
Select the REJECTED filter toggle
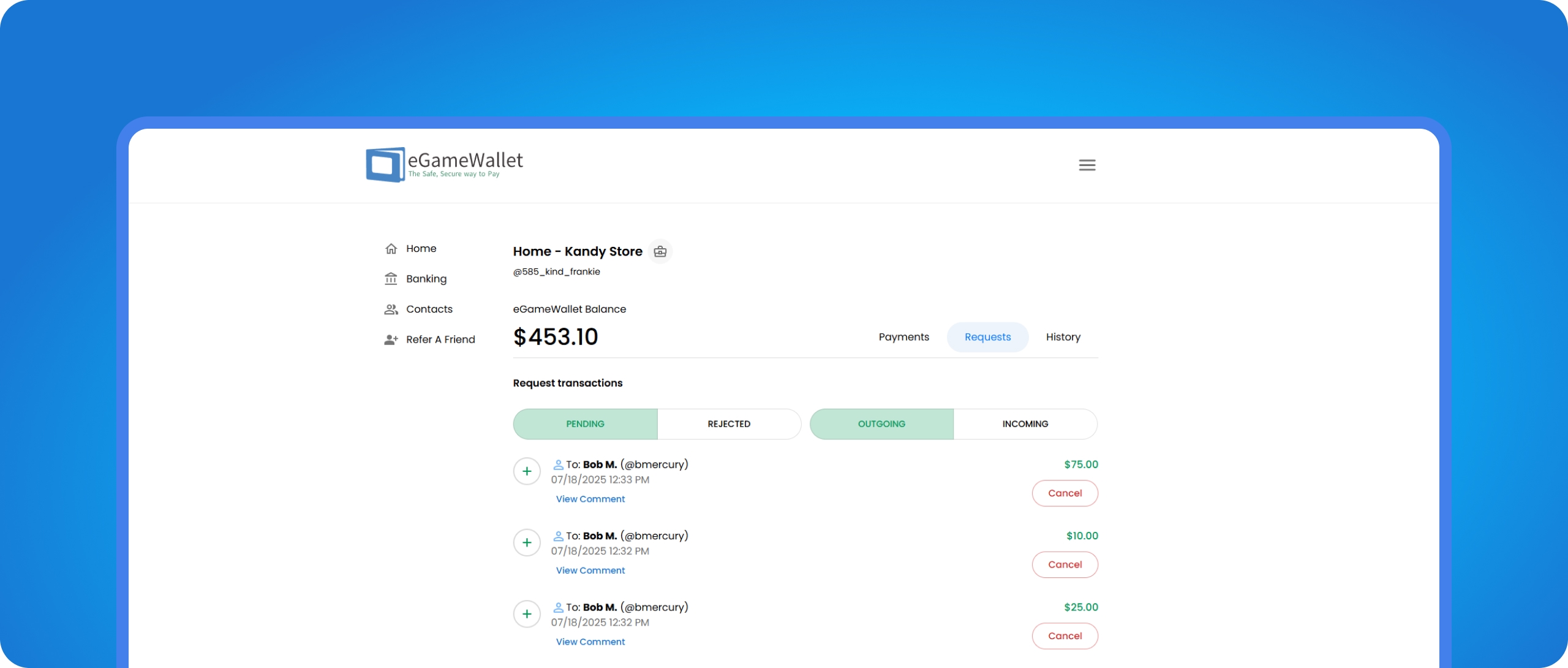pos(729,424)
